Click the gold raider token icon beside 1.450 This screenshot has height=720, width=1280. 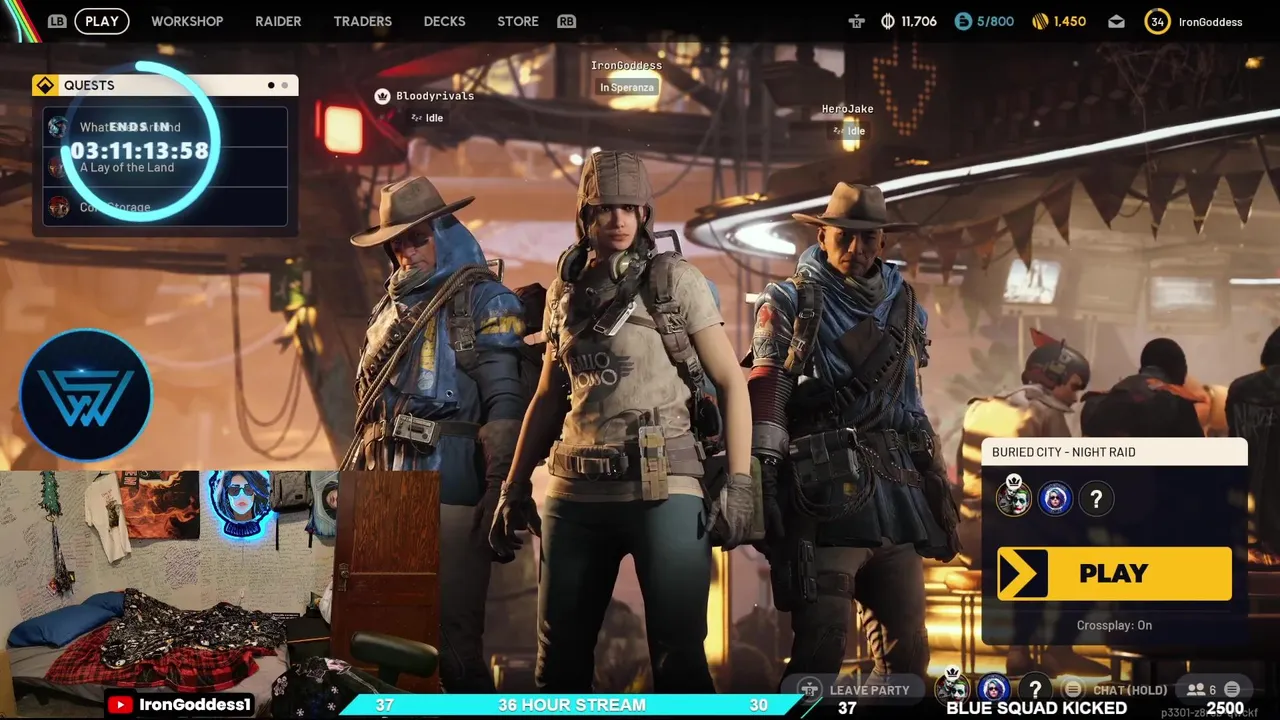click(1040, 21)
